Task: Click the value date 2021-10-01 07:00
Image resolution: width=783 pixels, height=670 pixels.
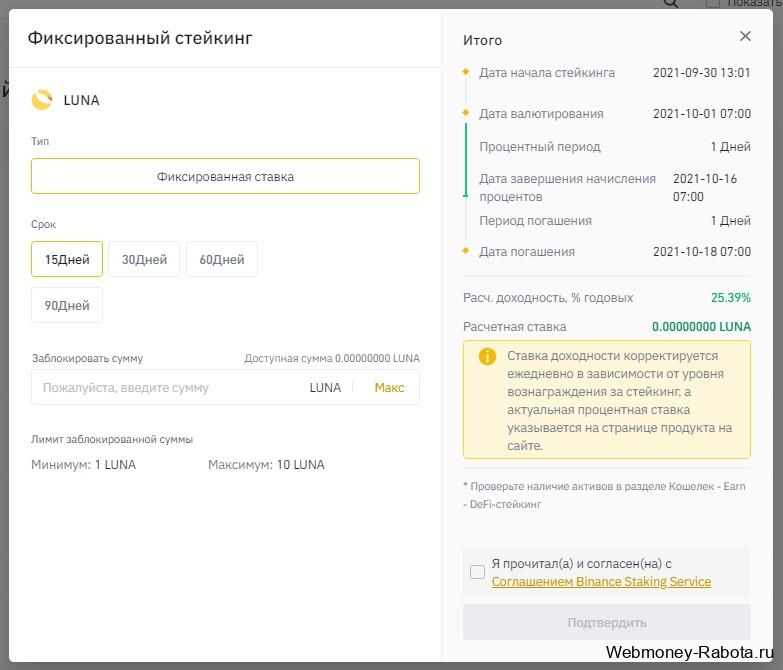Action: point(702,114)
